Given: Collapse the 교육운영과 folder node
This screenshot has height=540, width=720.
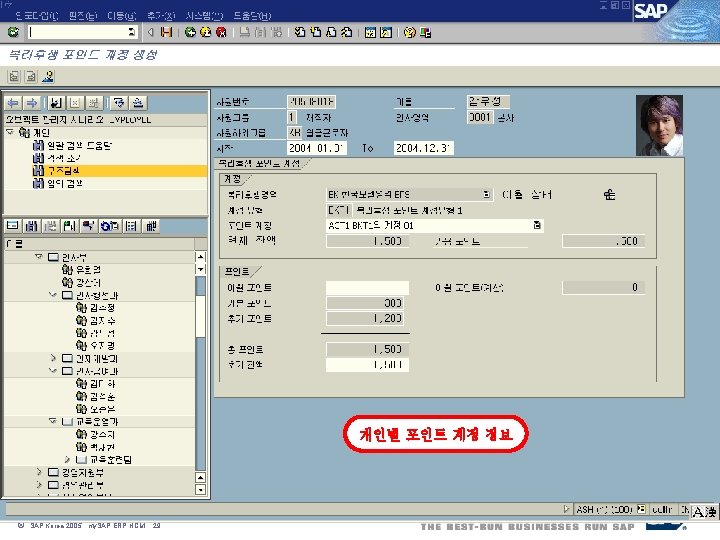Looking at the screenshot, I should 53,421.
